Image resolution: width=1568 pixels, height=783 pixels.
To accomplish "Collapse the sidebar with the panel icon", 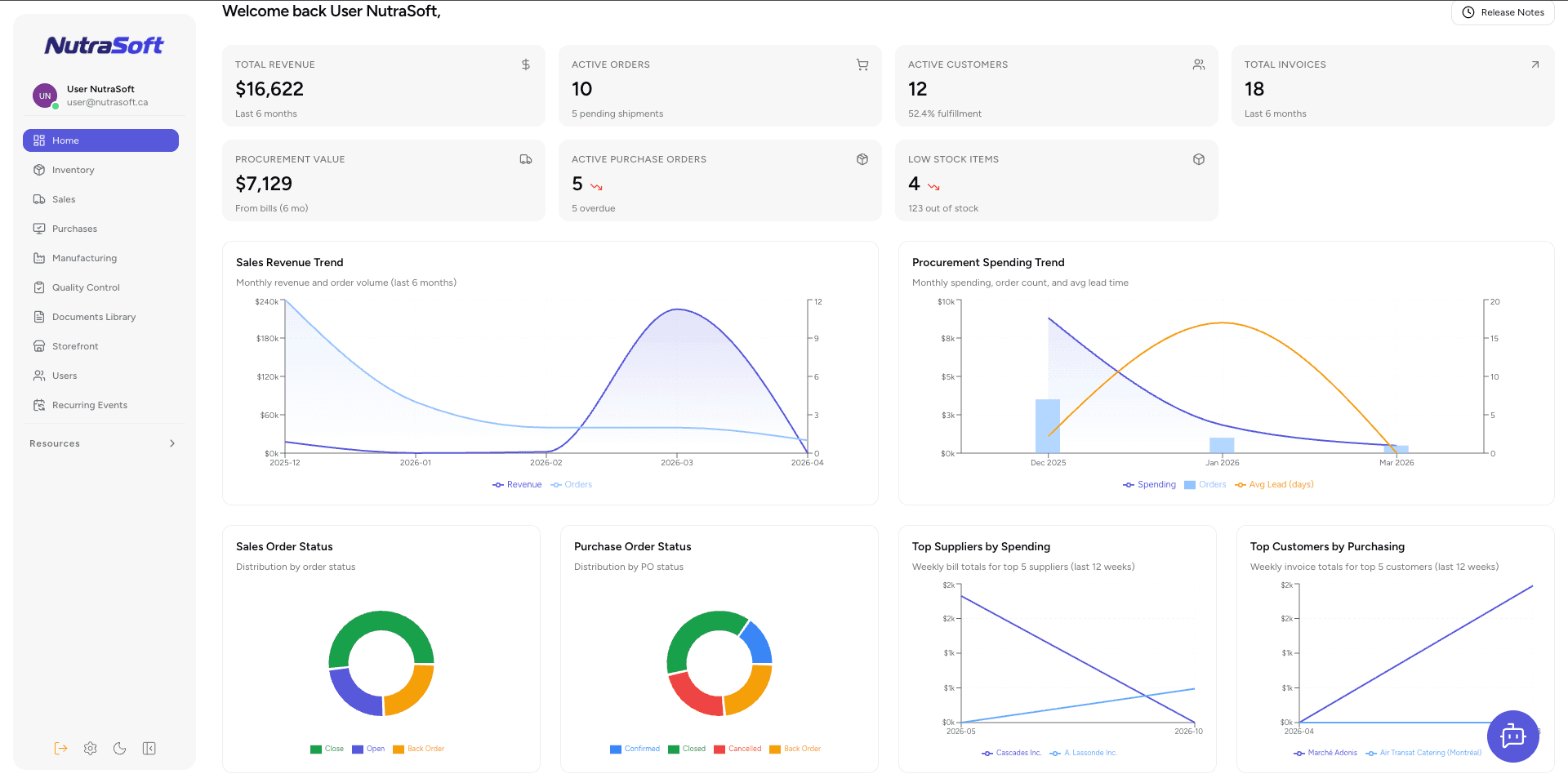I will 149,749.
